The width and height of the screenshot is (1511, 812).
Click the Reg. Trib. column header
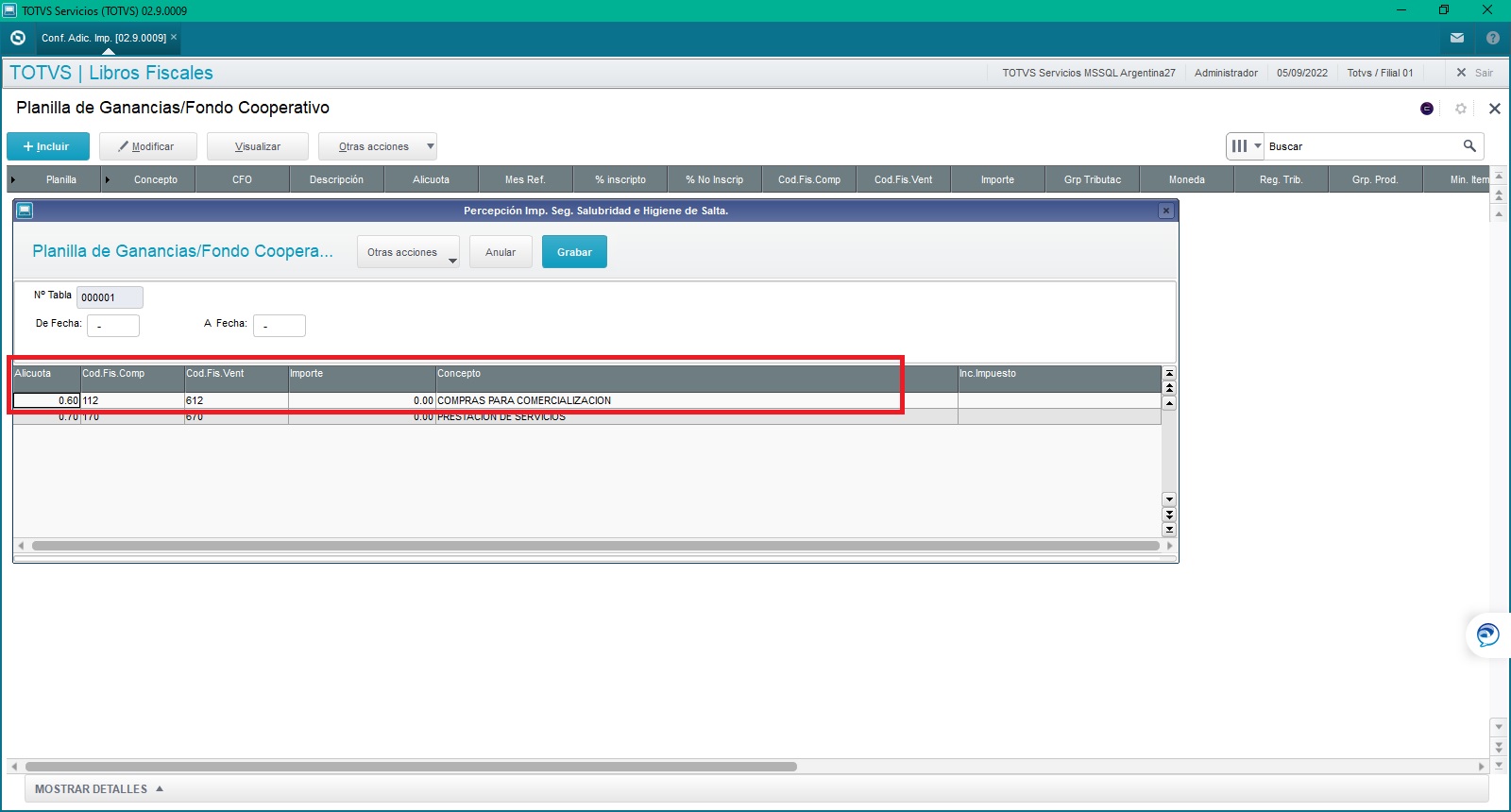coord(1282,179)
